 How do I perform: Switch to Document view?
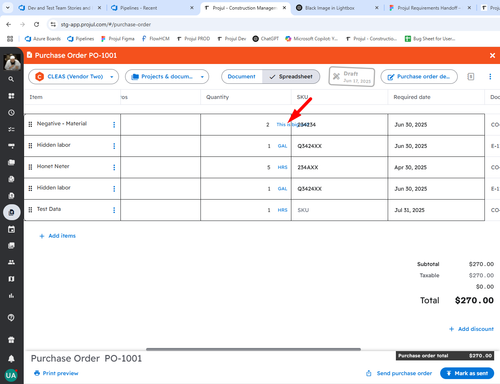(242, 77)
